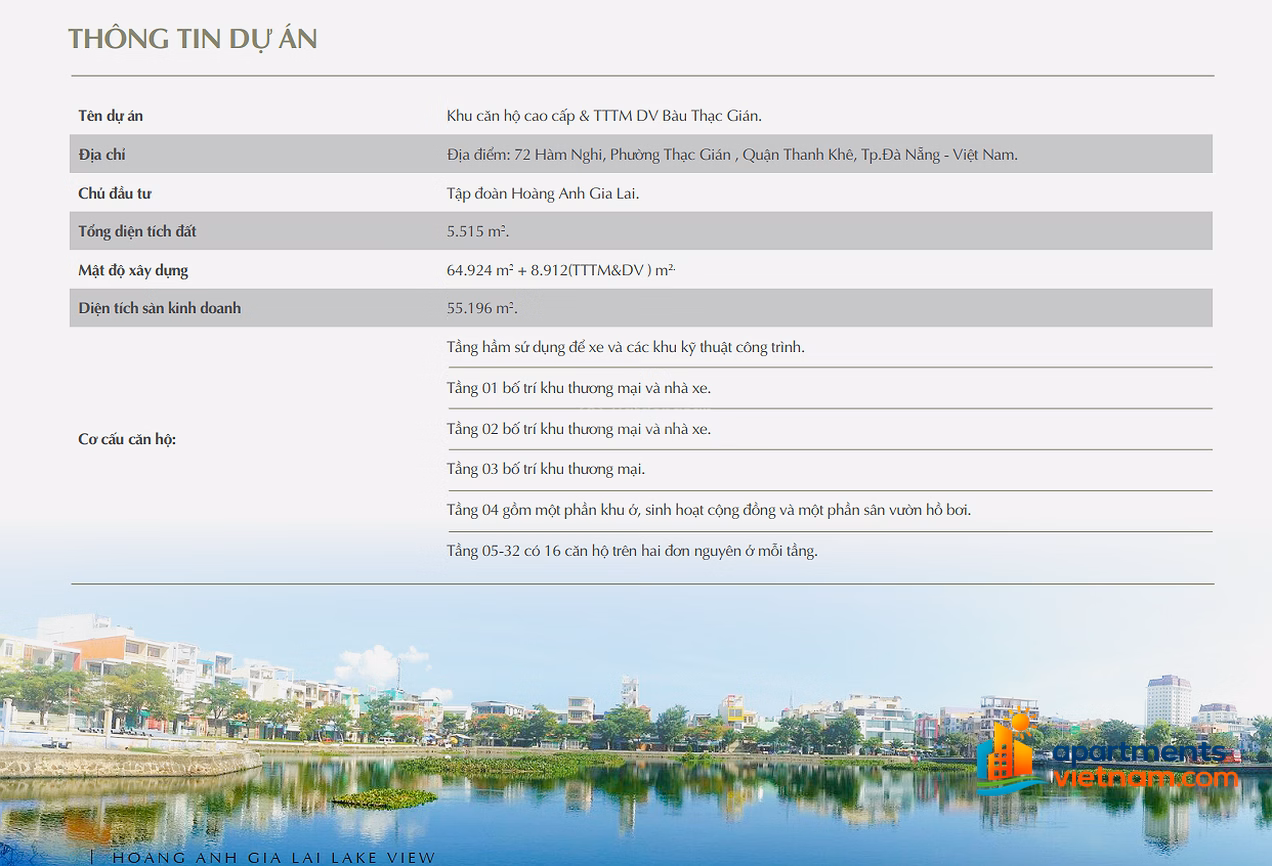Click the 64.924 m² + 8.912 density value
The image size is (1272, 866).
pos(561,271)
